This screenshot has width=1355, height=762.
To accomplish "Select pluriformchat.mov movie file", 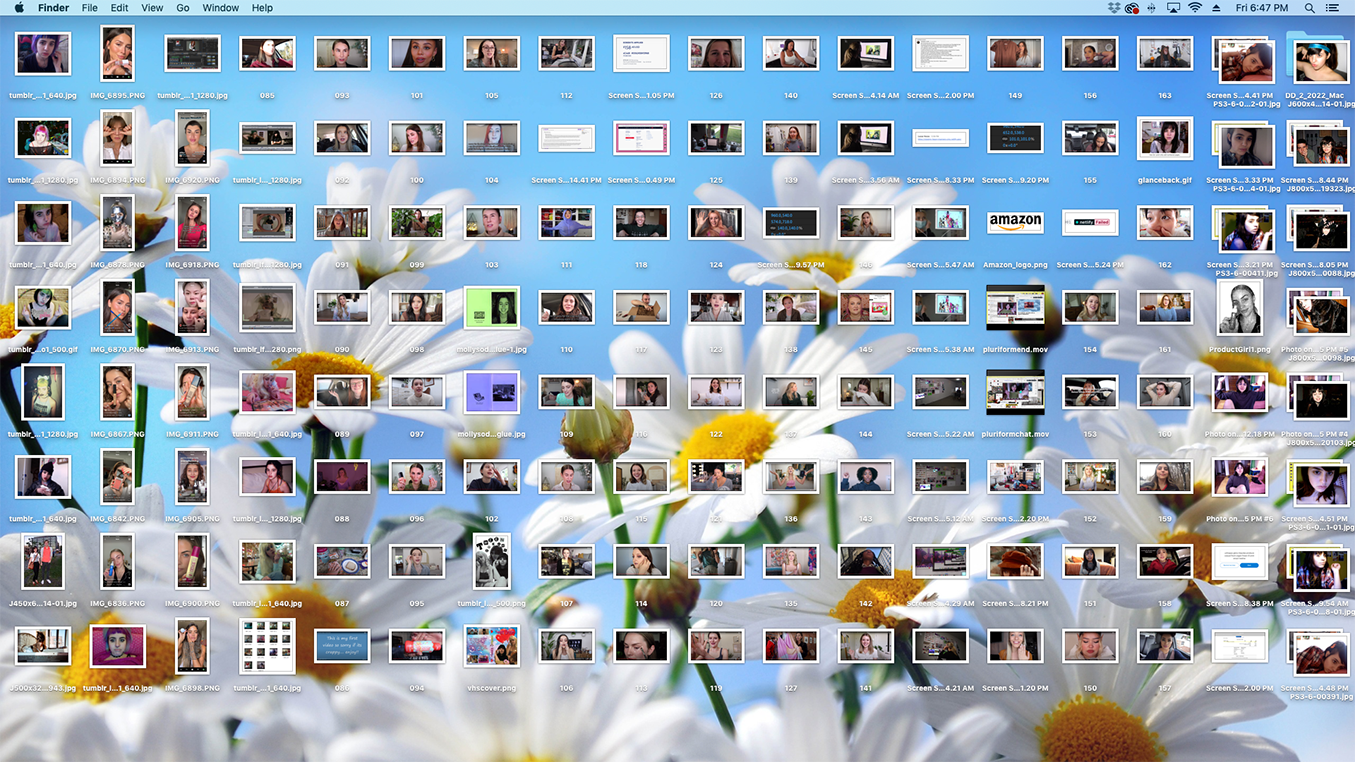I will (x=1015, y=392).
